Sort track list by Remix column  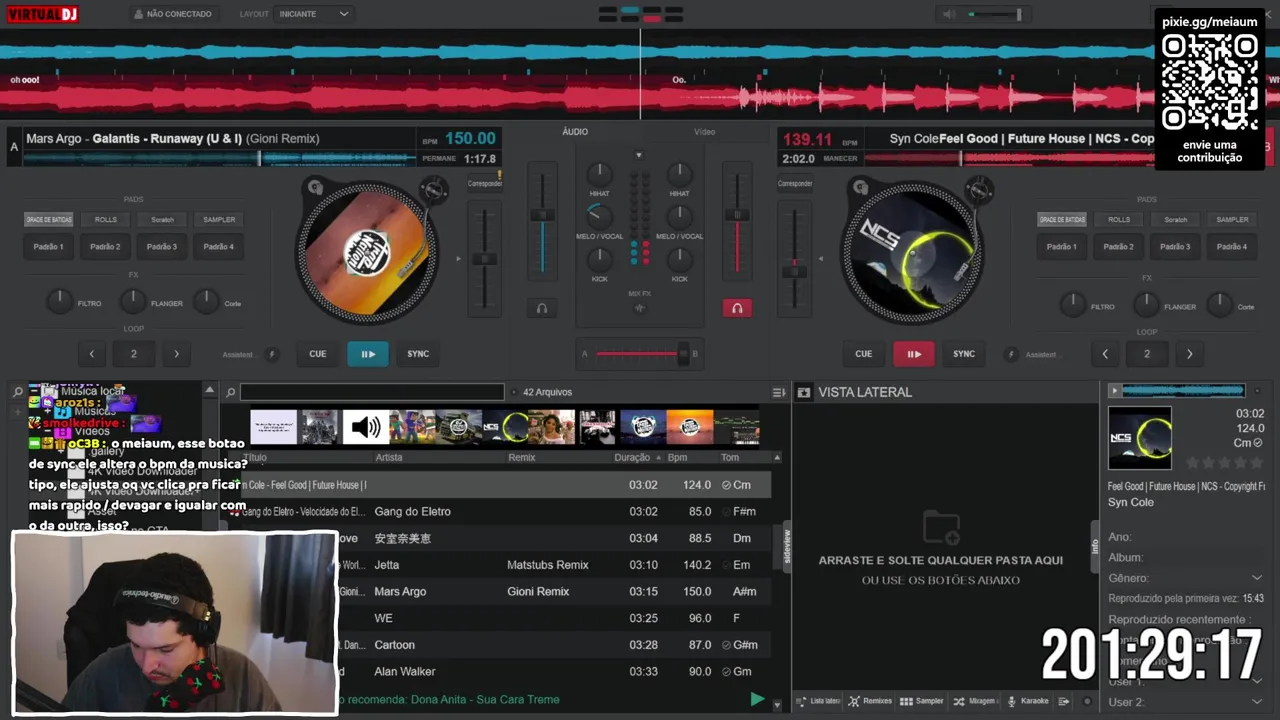click(x=521, y=457)
